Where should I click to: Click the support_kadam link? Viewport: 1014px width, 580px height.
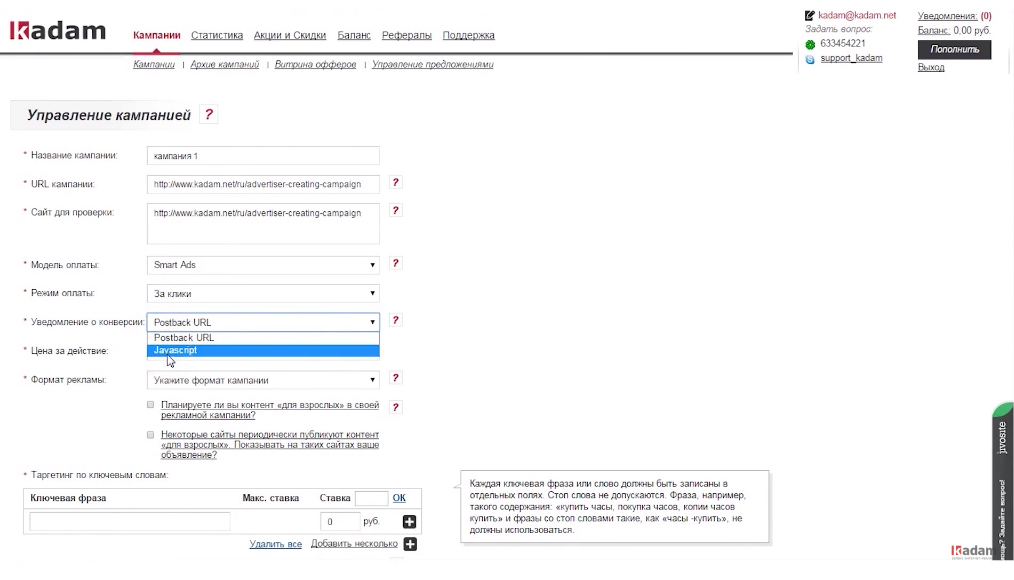tap(851, 58)
